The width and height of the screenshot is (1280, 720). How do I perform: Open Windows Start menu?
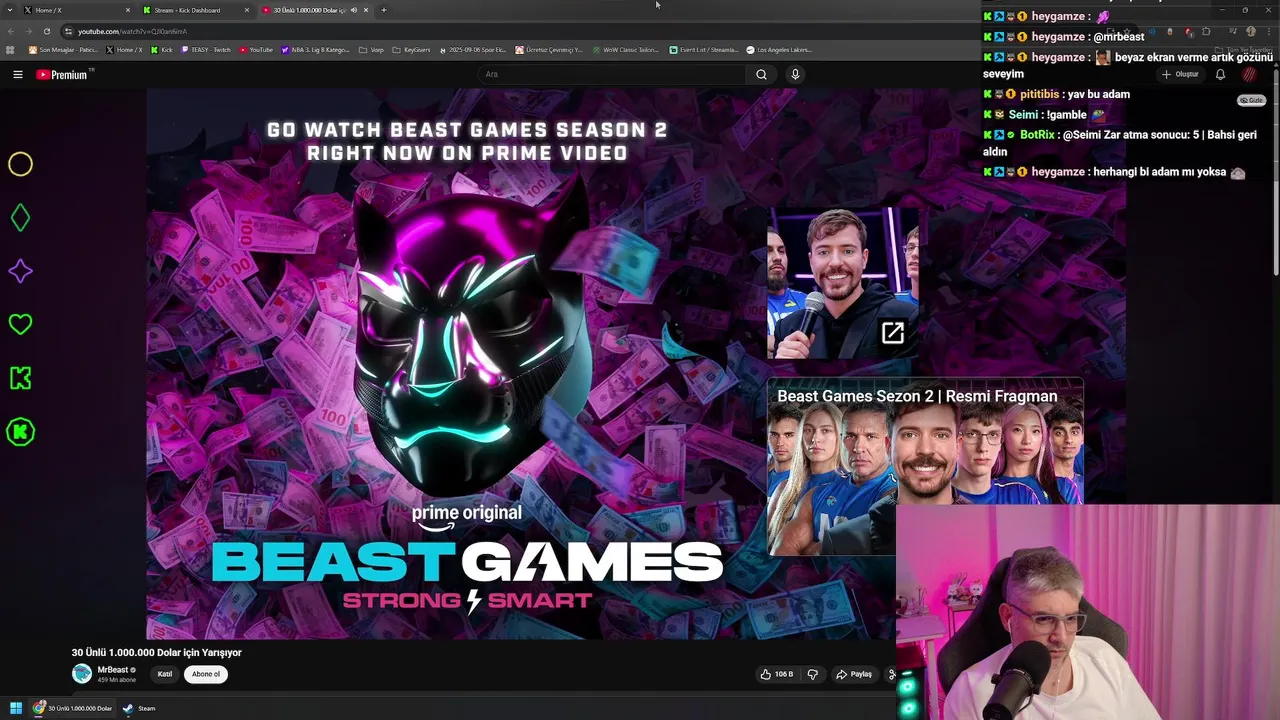click(x=15, y=708)
